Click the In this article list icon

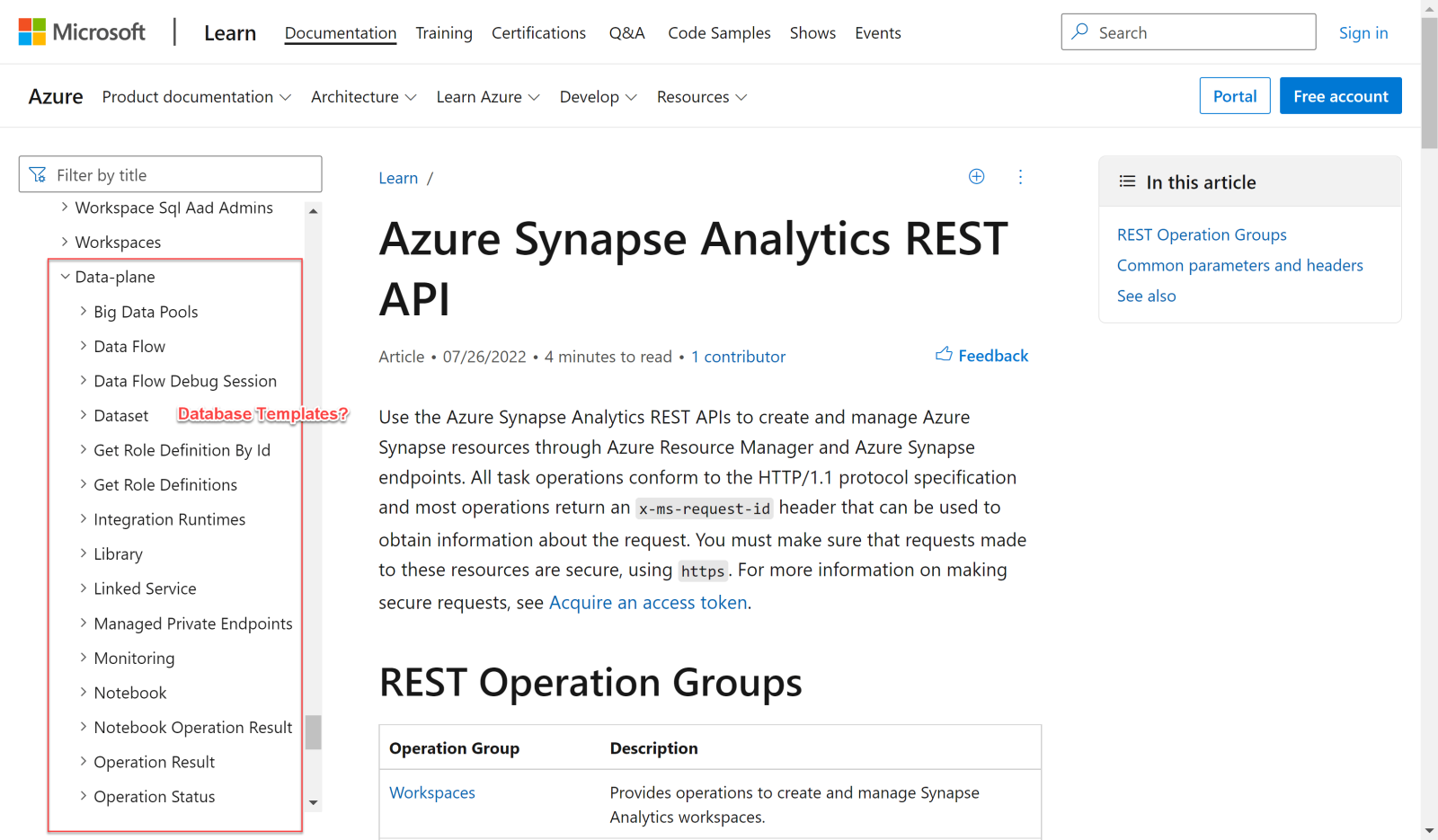coord(1127,181)
